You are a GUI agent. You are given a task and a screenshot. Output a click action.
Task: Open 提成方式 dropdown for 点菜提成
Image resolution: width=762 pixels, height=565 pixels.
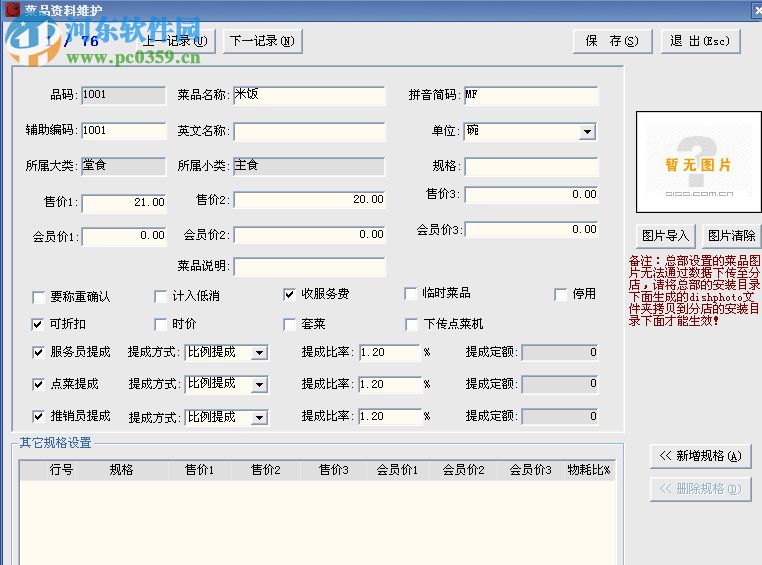pyautogui.click(x=260, y=385)
